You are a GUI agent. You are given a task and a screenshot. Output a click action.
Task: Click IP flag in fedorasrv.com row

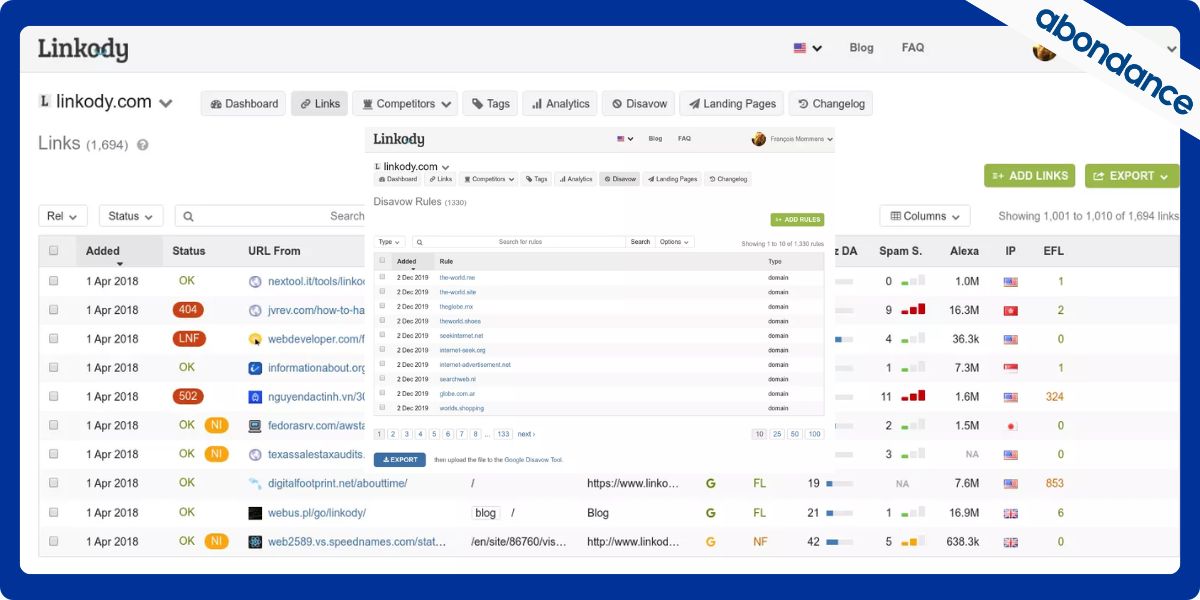[1011, 427]
